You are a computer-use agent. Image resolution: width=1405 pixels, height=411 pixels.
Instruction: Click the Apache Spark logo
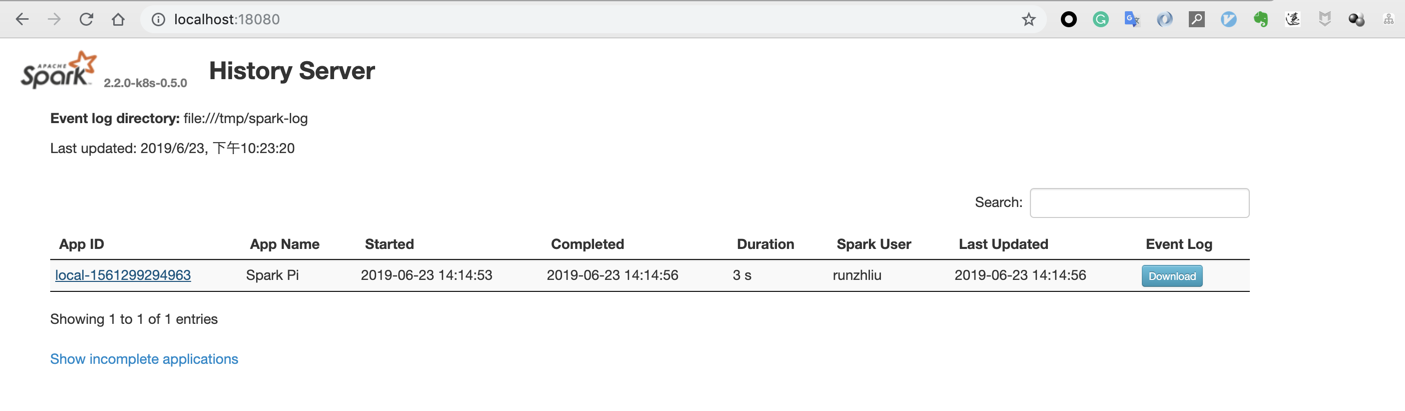click(59, 71)
